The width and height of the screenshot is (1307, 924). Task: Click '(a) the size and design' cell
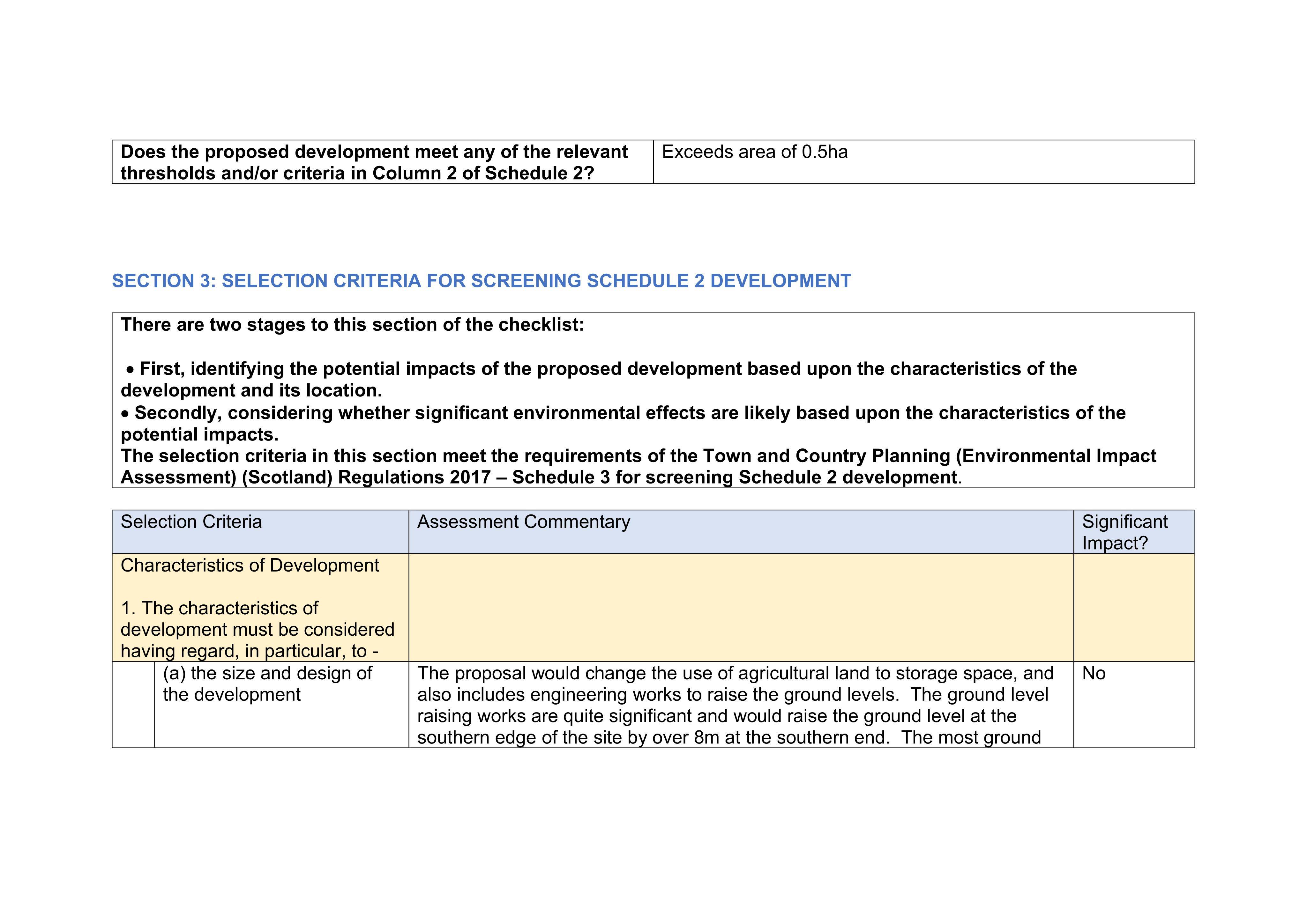(x=282, y=704)
